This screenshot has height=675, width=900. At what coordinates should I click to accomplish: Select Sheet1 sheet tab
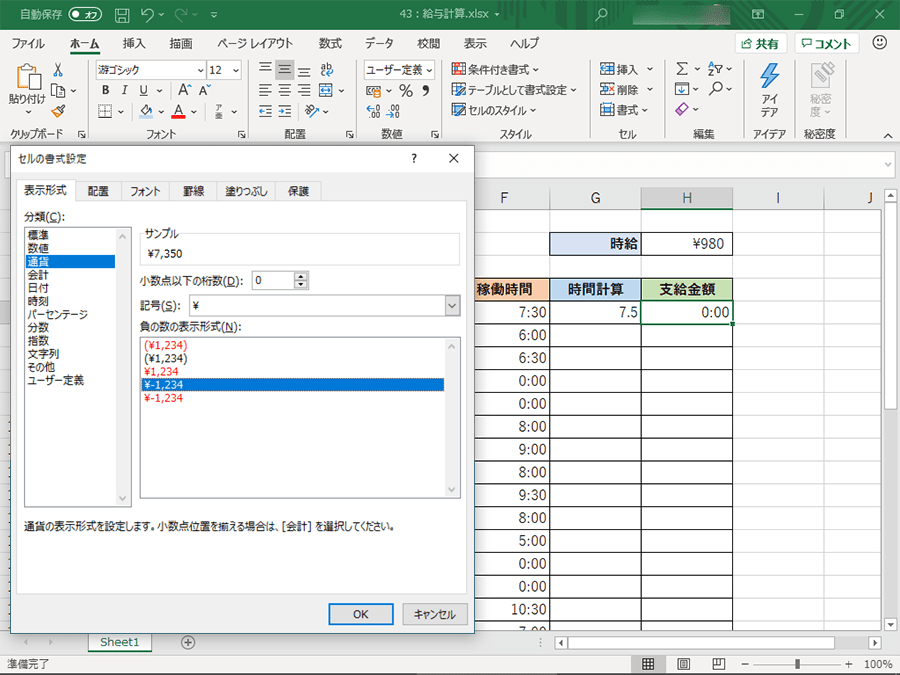119,642
